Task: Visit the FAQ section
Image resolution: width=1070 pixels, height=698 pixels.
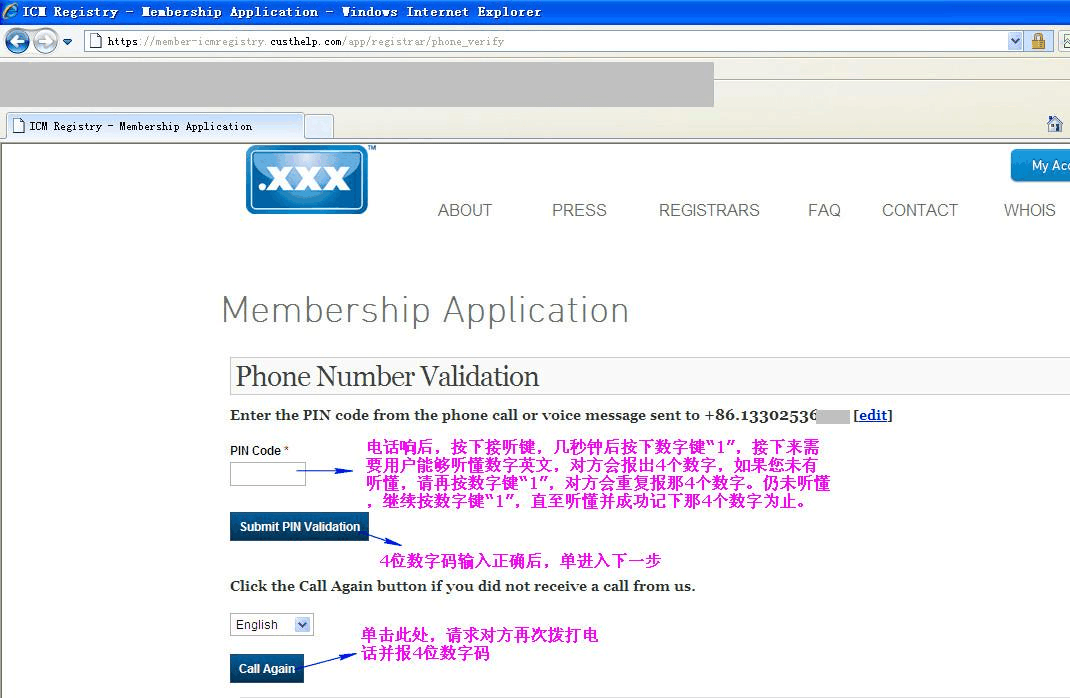Action: click(824, 210)
